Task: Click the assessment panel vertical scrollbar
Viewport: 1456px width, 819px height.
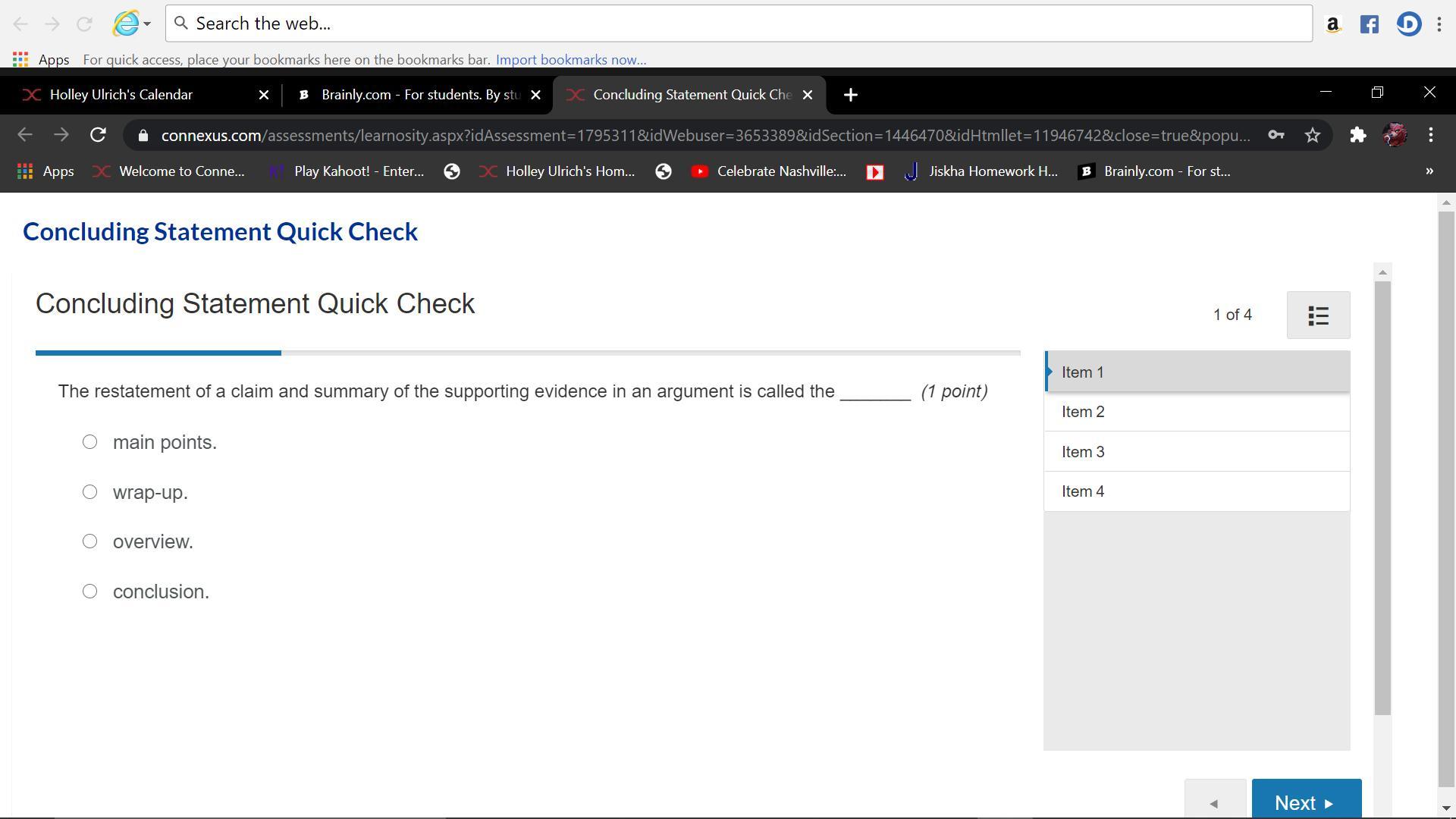Action: coord(1382,497)
